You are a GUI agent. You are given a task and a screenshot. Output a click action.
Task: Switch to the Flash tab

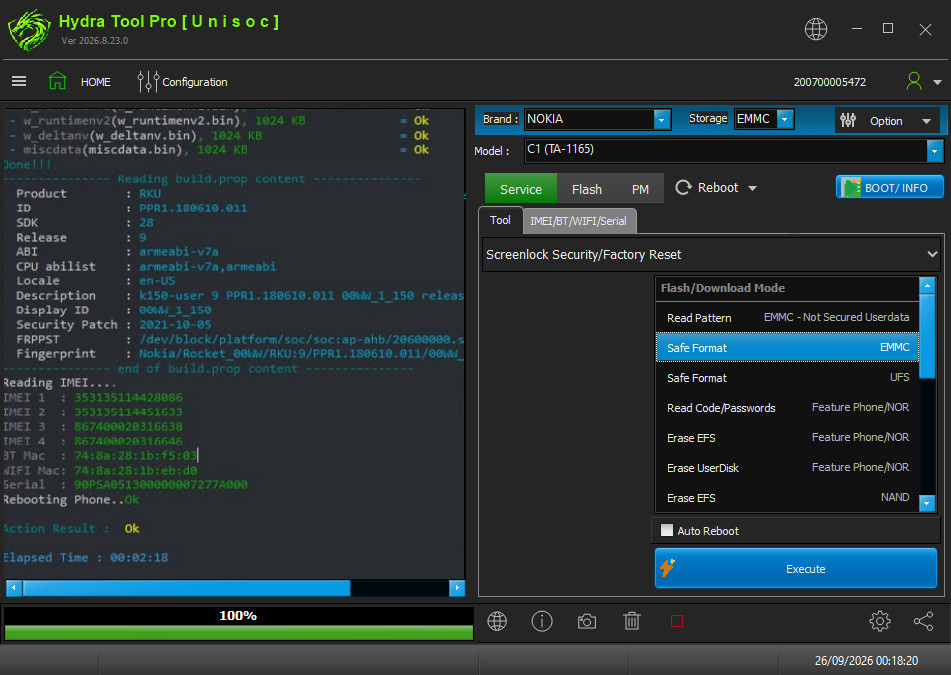coord(586,189)
